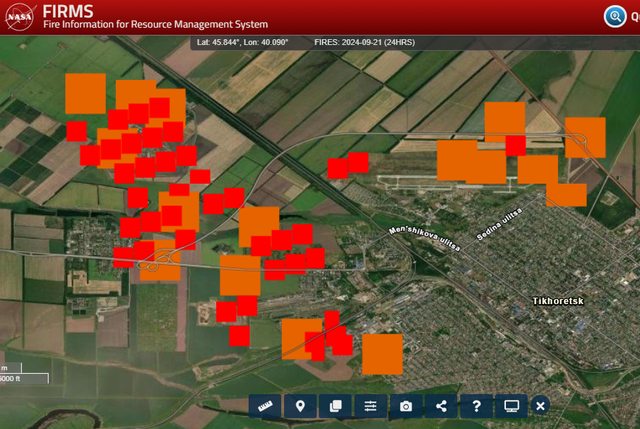Click the large orange fire square at bottom center

point(382,354)
